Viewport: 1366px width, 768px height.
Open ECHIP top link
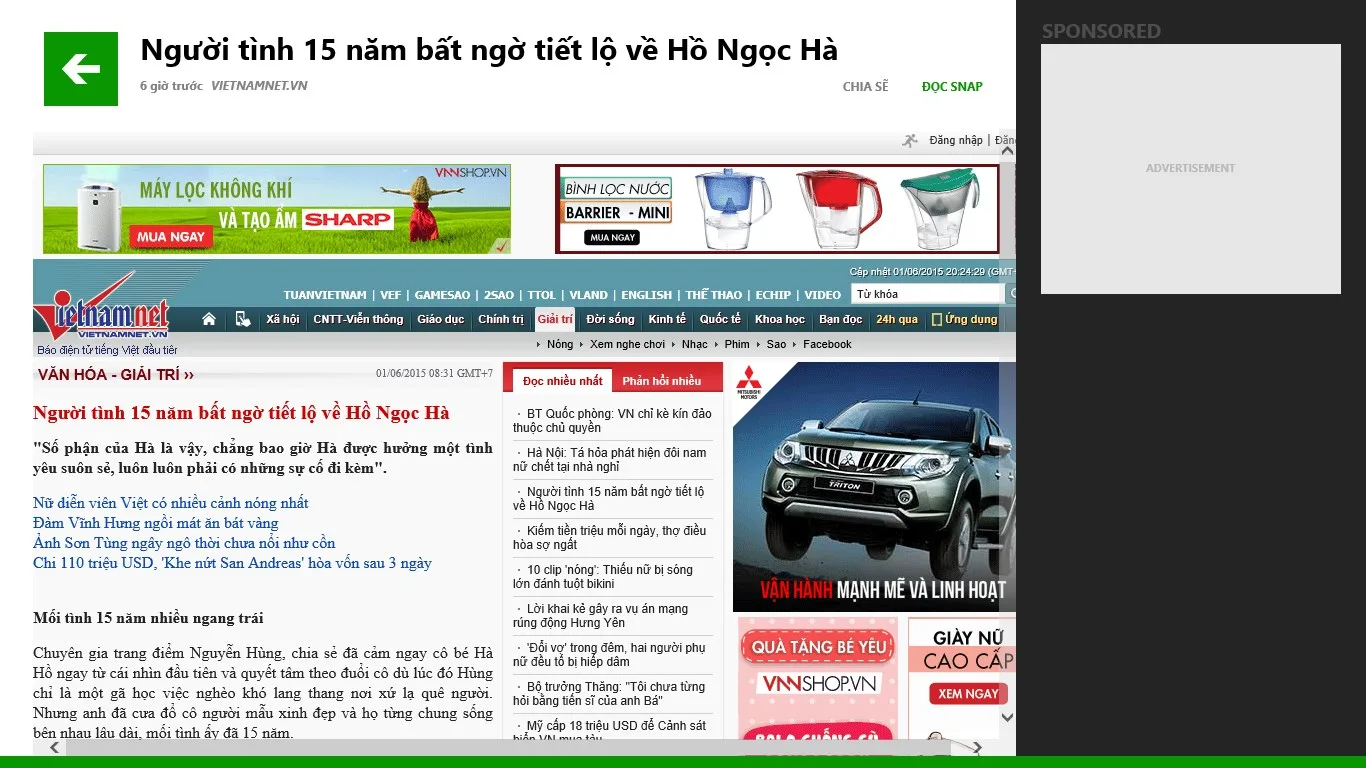(773, 295)
